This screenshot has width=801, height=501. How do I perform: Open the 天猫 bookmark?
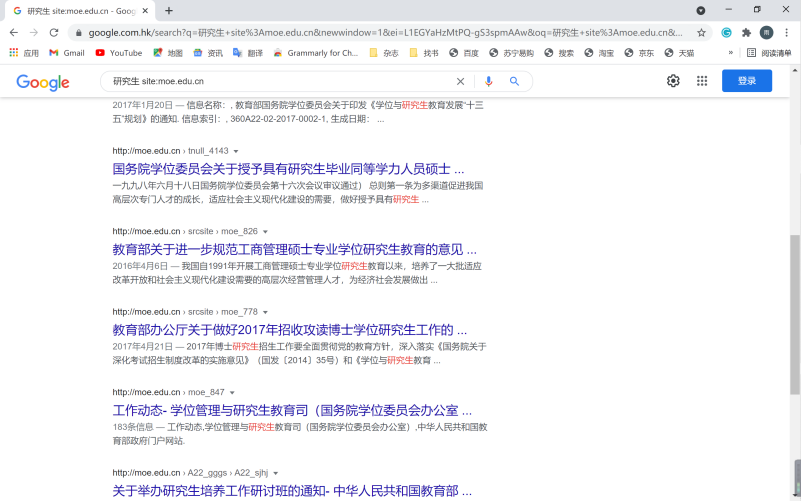pos(679,53)
